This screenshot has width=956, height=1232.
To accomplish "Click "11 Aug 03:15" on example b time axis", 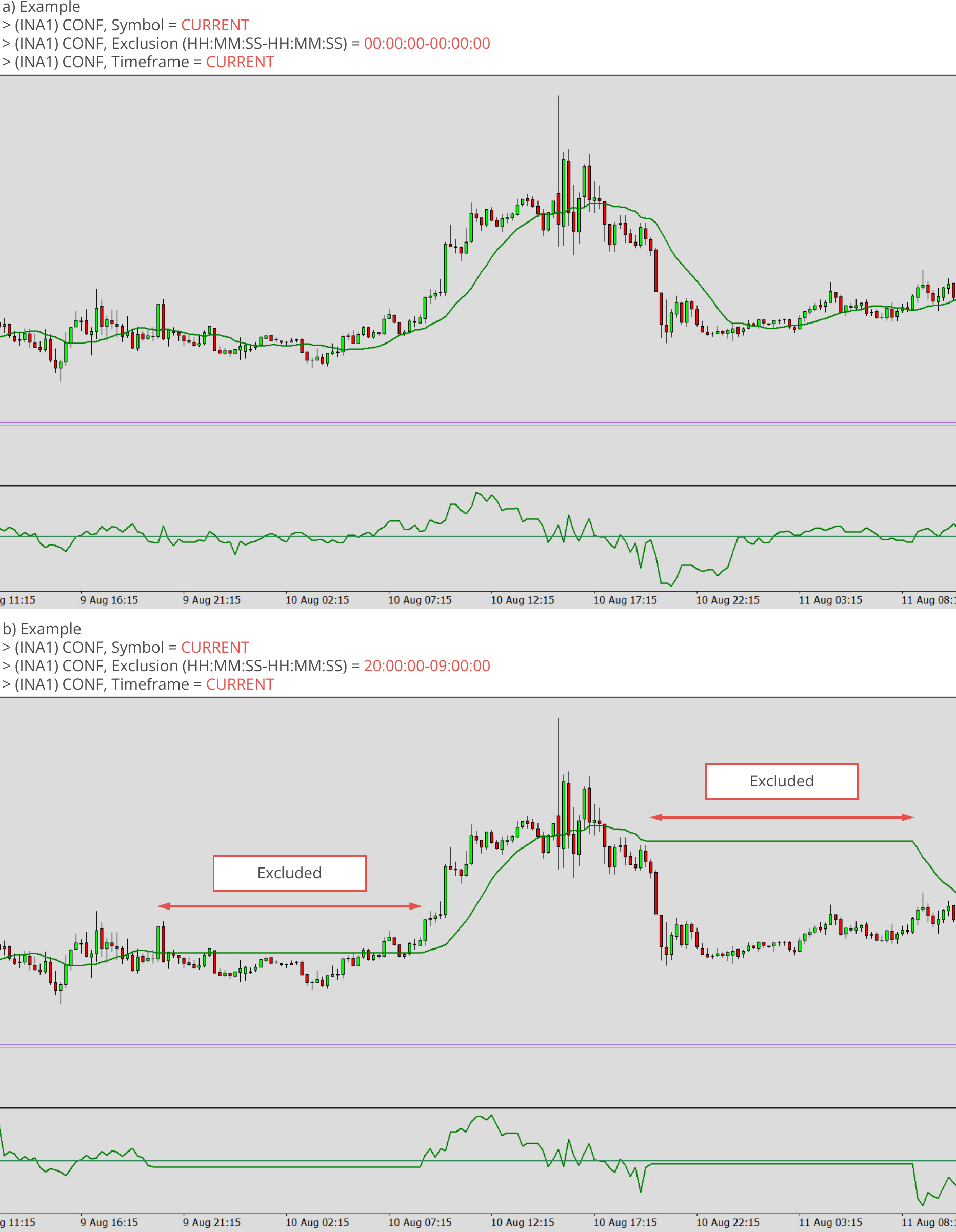I will click(x=831, y=1222).
